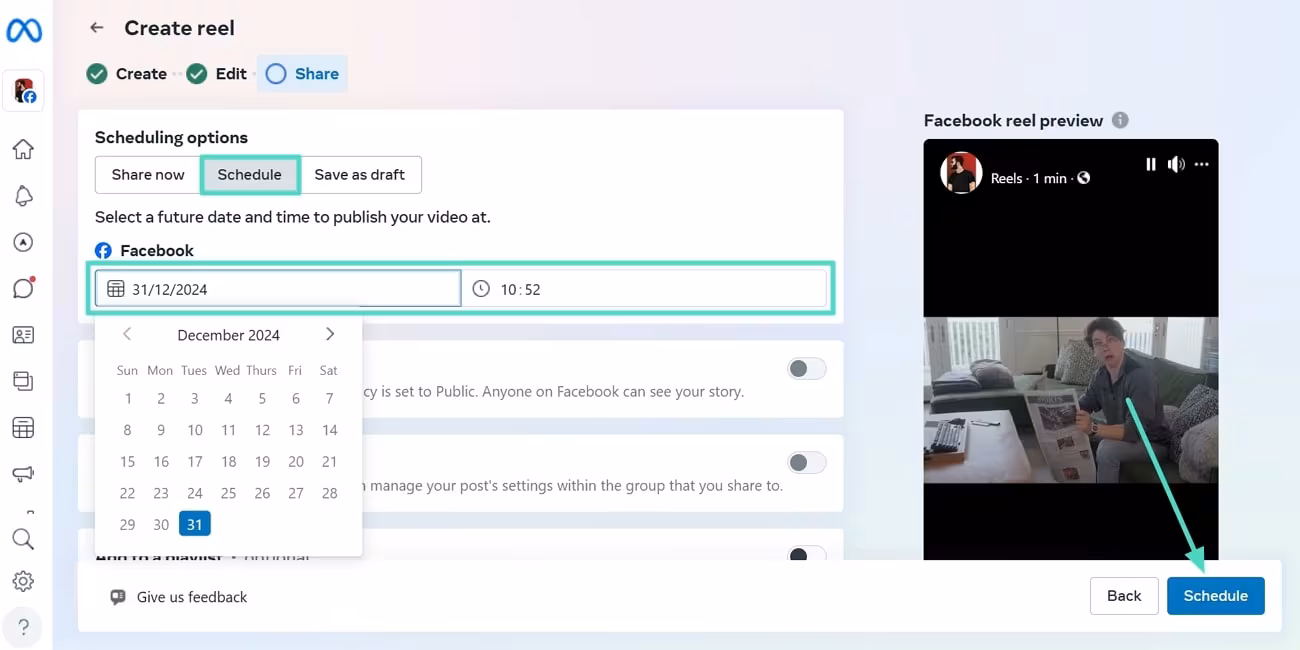Mute the reel preview audio

[1176, 164]
